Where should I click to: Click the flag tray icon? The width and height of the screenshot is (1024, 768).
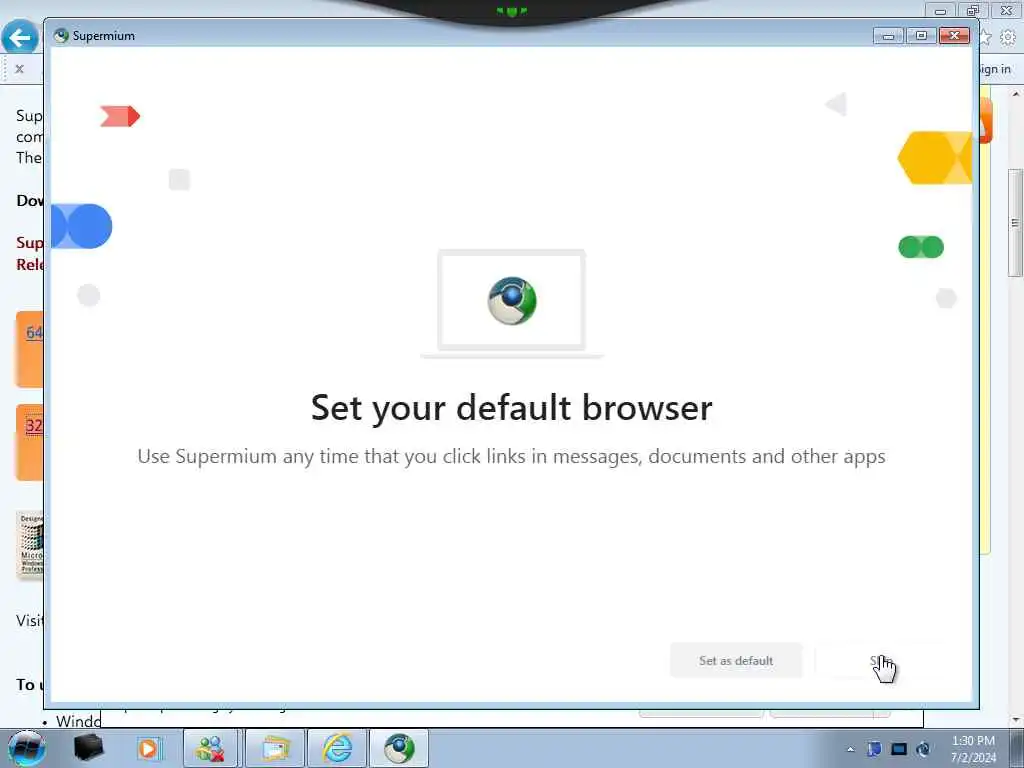874,749
